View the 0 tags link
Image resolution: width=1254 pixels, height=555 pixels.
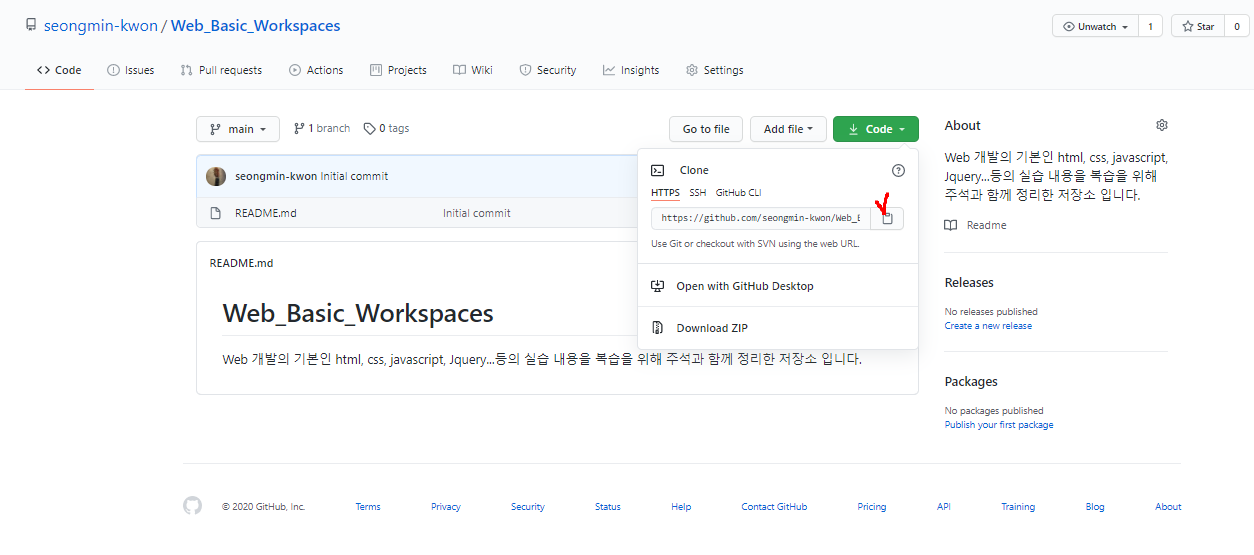386,128
